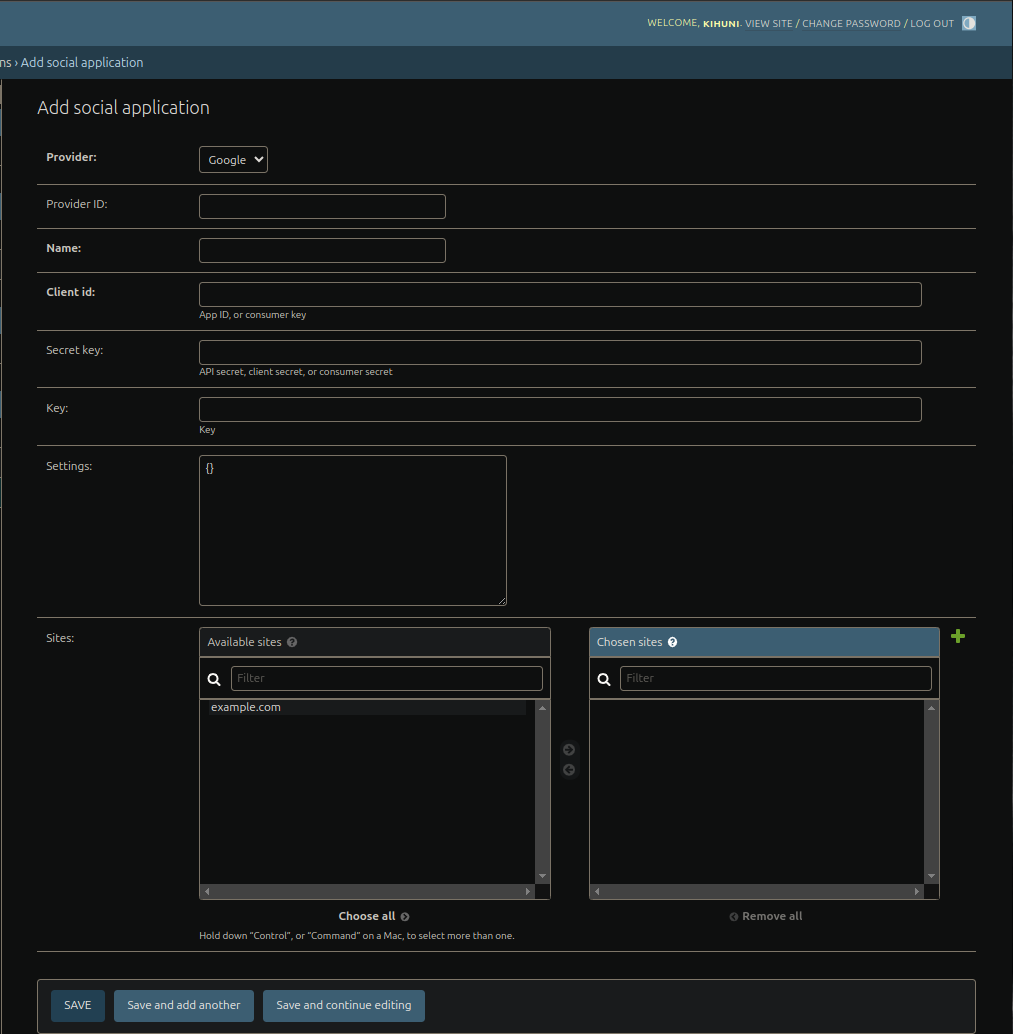The height and width of the screenshot is (1034, 1013).
Task: Focus the Available sites Filter box
Action: (x=386, y=679)
